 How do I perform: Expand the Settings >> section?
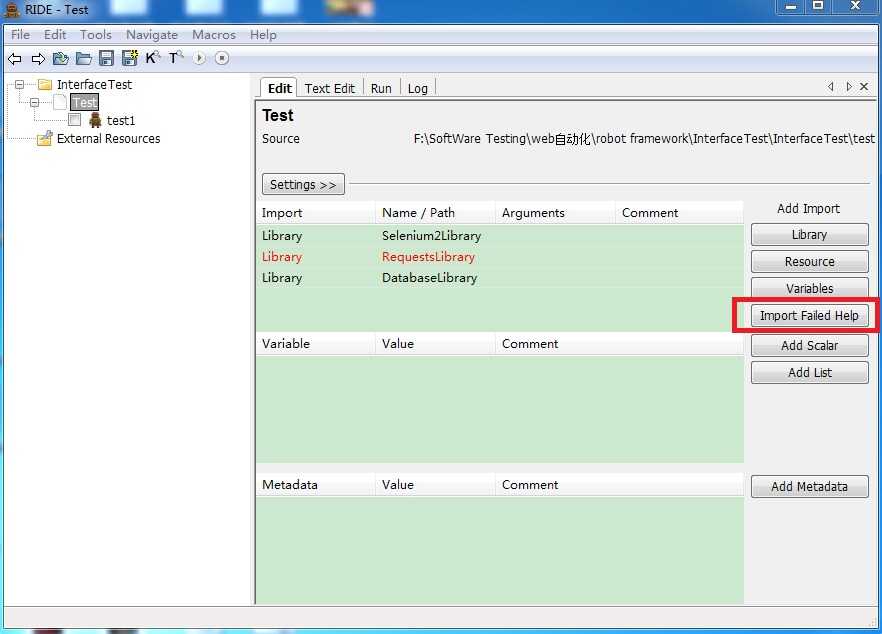coord(303,185)
